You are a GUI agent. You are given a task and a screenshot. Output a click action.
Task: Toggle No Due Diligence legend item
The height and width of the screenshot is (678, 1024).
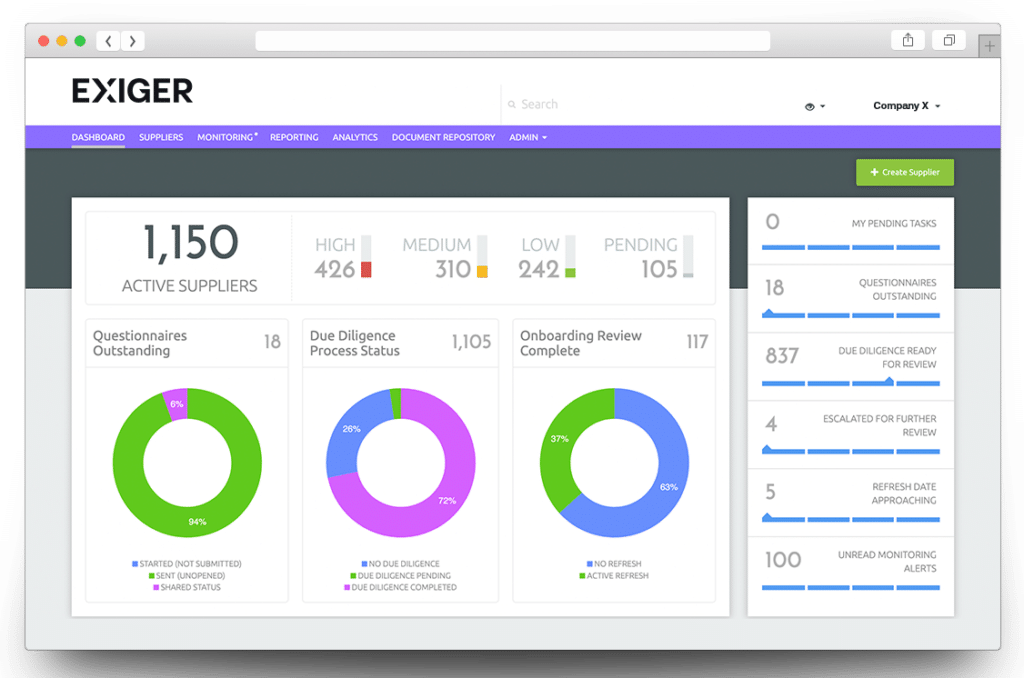400,564
